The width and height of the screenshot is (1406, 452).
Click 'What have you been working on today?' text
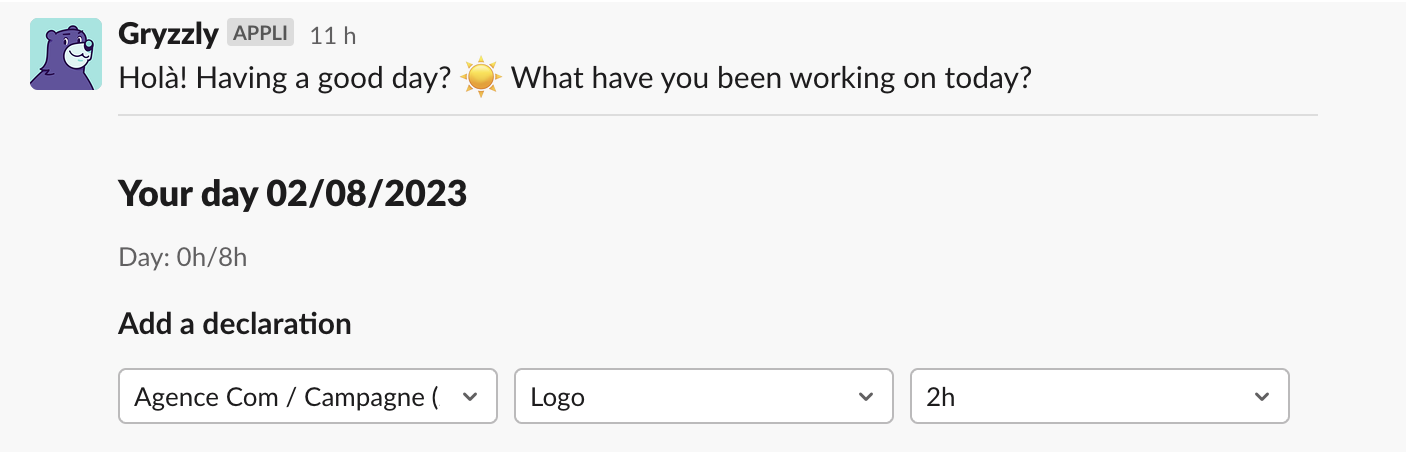pyautogui.click(x=771, y=78)
